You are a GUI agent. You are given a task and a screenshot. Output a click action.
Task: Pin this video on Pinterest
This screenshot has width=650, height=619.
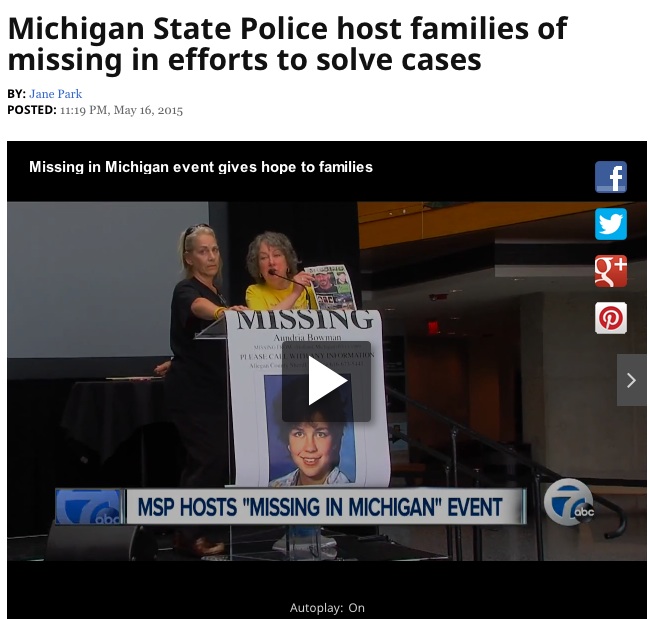(x=611, y=318)
